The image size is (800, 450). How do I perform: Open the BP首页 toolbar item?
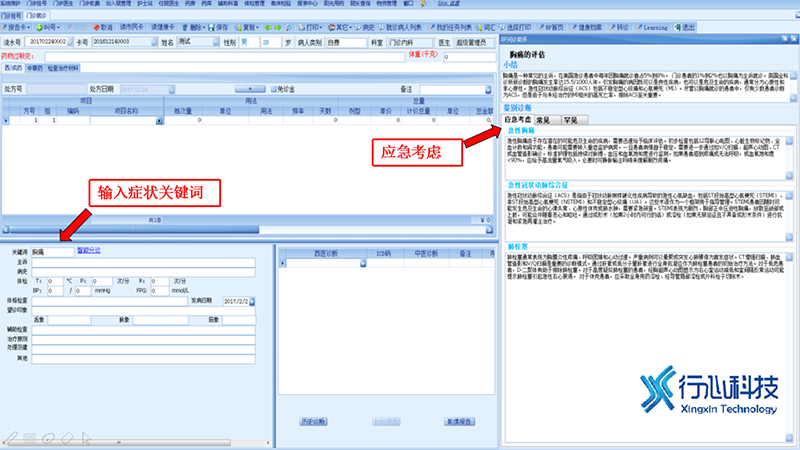(551, 28)
